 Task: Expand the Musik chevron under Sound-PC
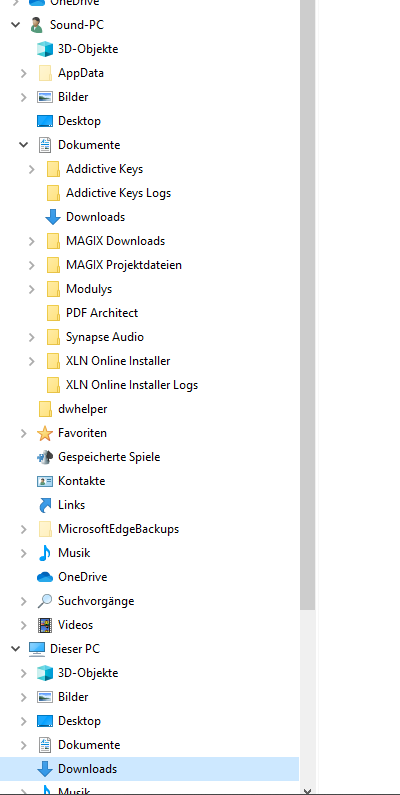[x=24, y=553]
